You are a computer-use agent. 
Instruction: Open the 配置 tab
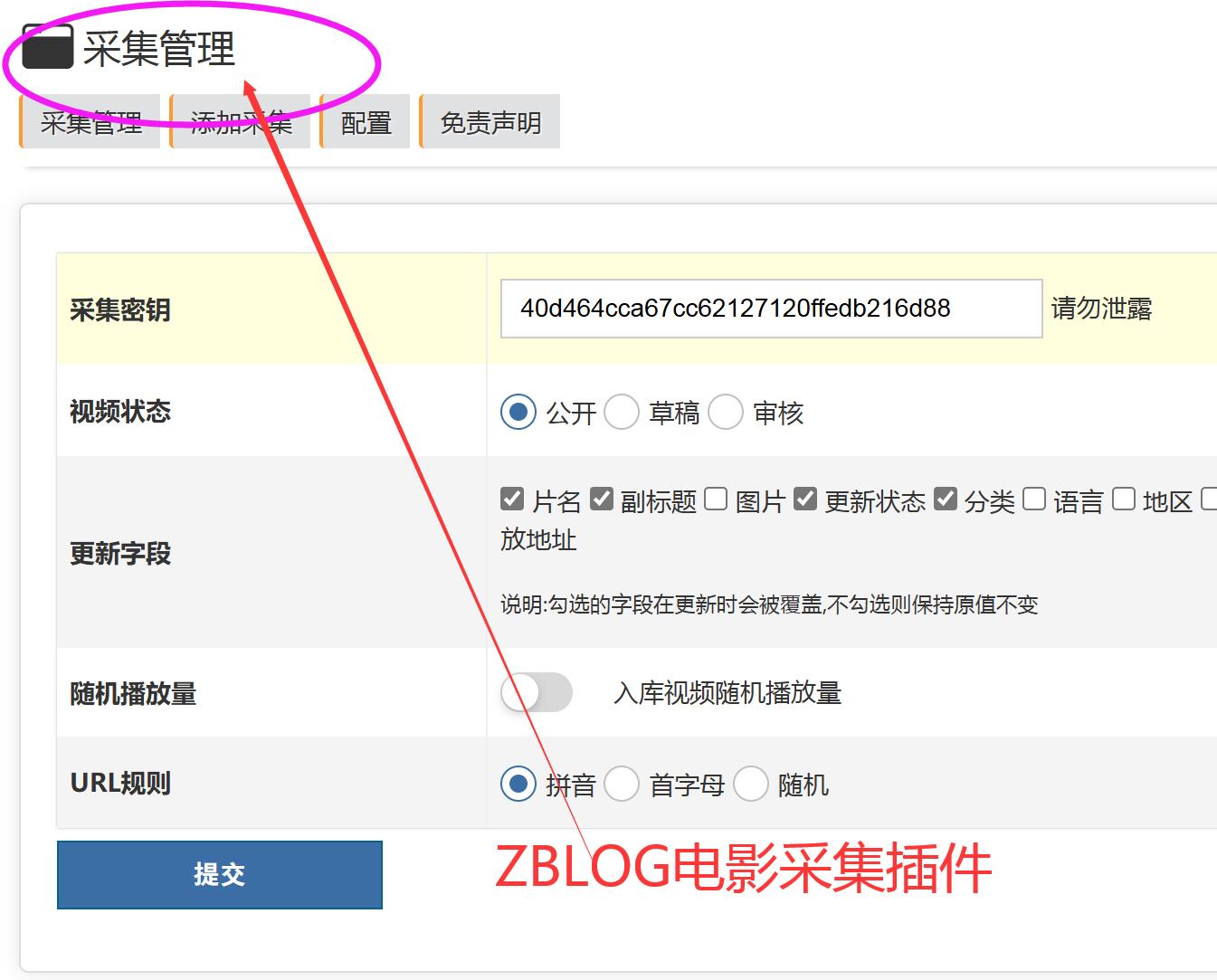click(x=366, y=122)
